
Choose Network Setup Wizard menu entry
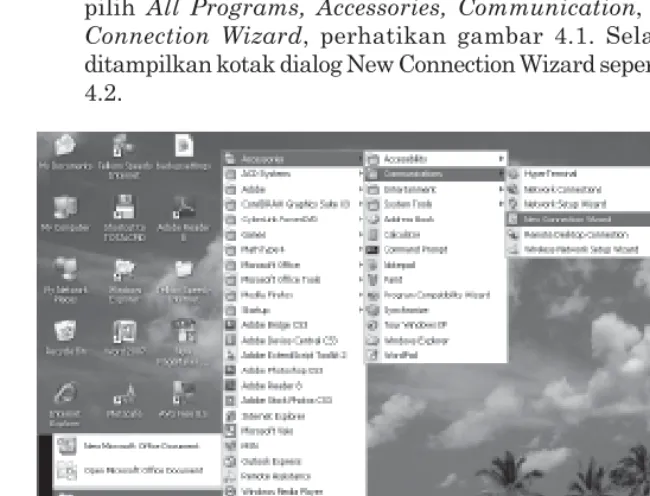[578, 204]
